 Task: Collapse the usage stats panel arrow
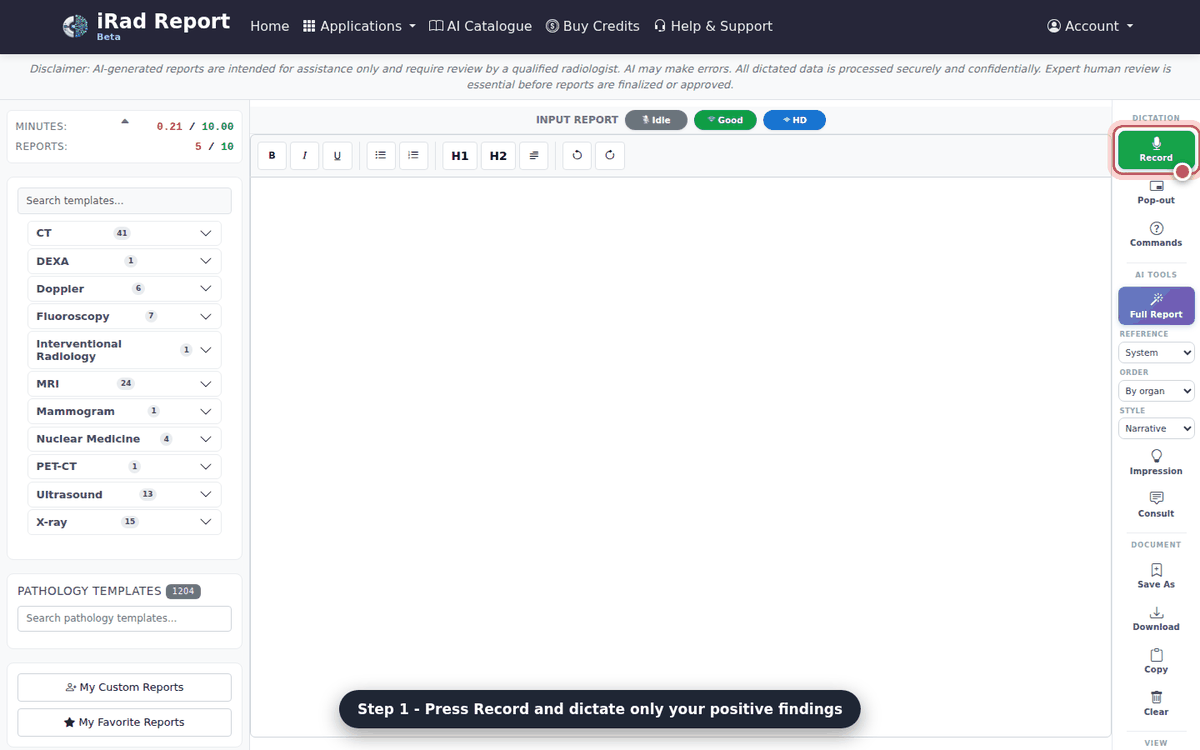tap(125, 121)
